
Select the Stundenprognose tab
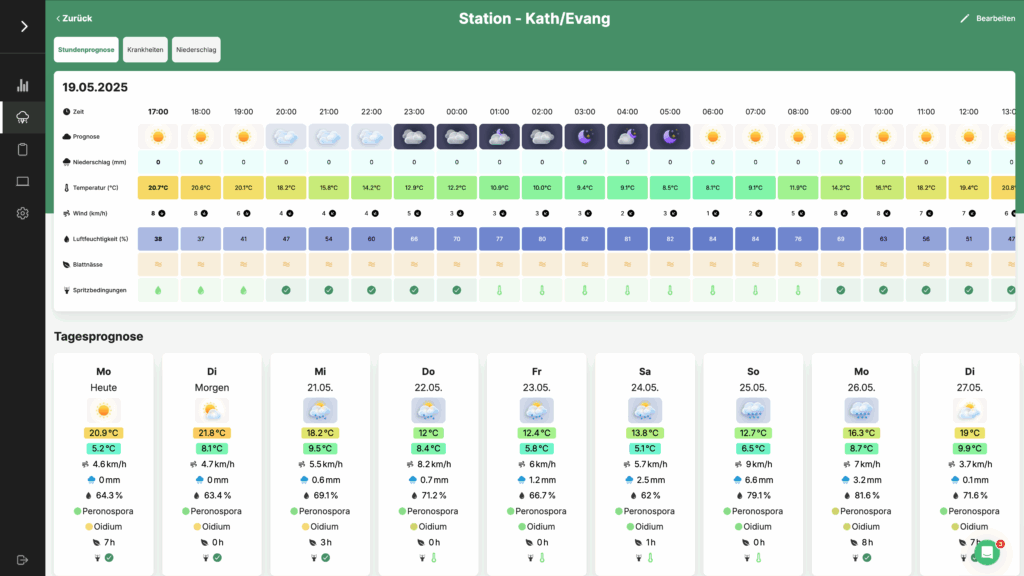[x=86, y=50]
